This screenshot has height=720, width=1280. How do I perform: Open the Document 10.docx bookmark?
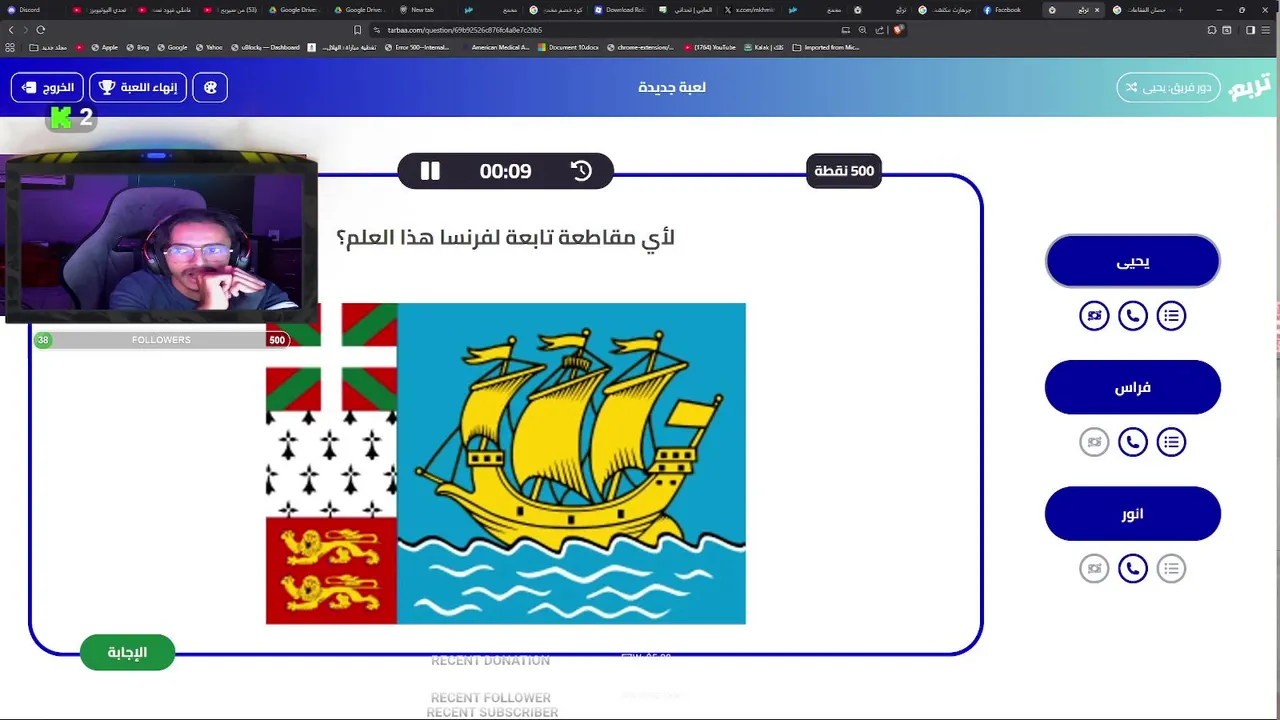[569, 47]
